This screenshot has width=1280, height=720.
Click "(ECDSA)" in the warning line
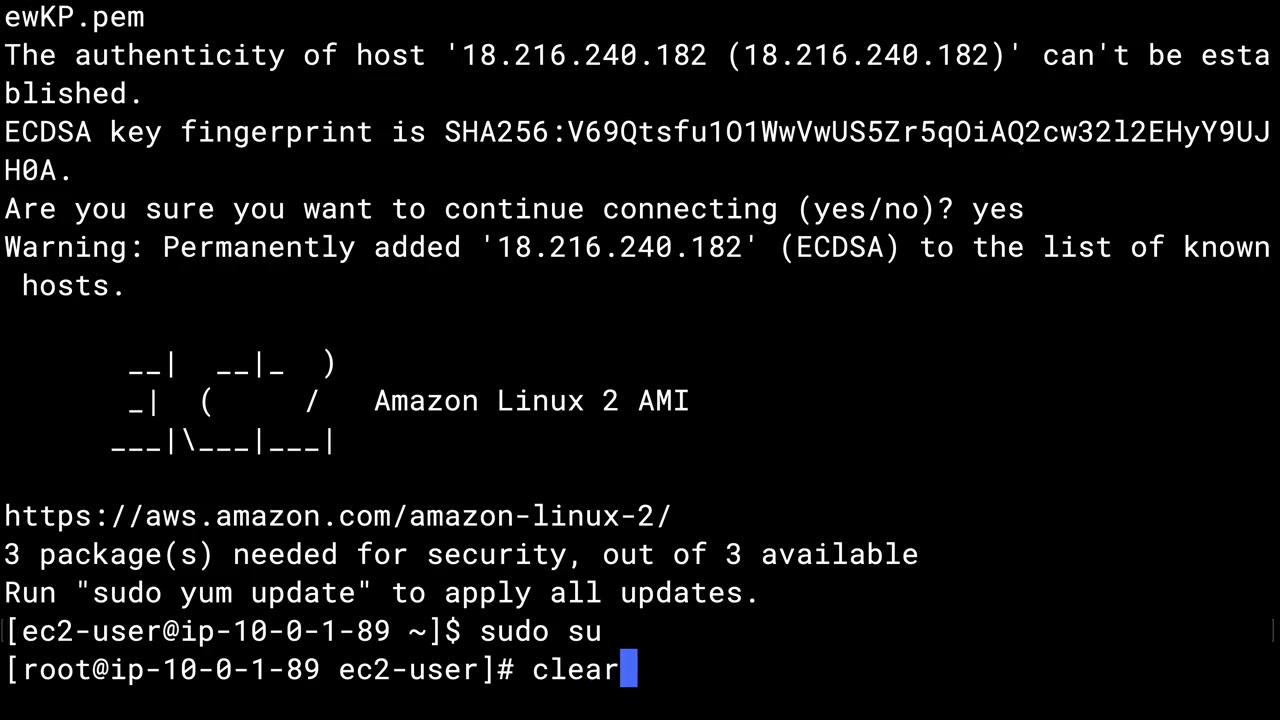(x=840, y=248)
